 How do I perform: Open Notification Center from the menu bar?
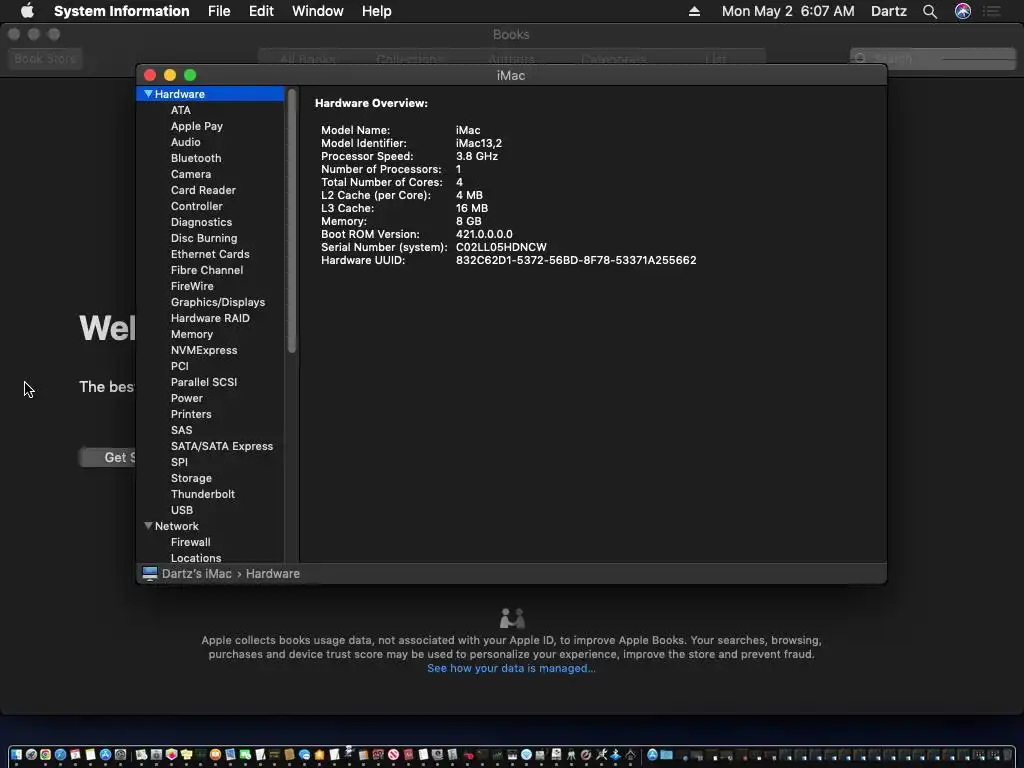[x=992, y=11]
